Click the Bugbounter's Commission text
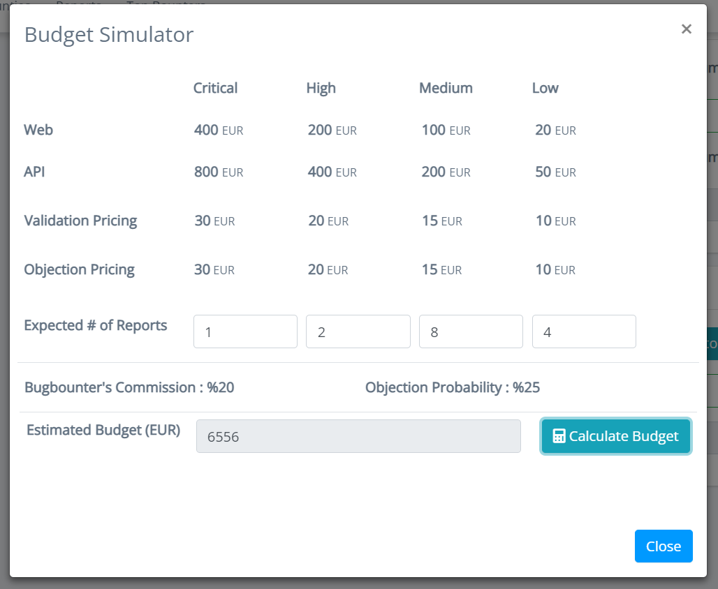718x589 pixels. 129,388
